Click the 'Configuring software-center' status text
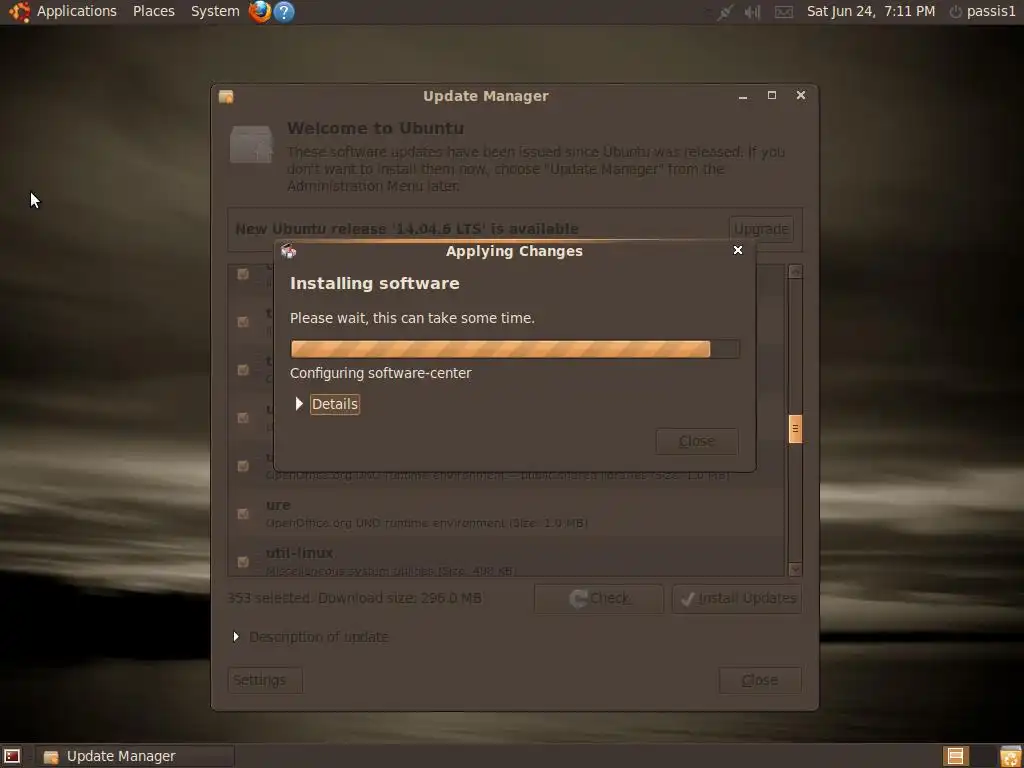This screenshot has width=1024, height=768. click(x=381, y=374)
